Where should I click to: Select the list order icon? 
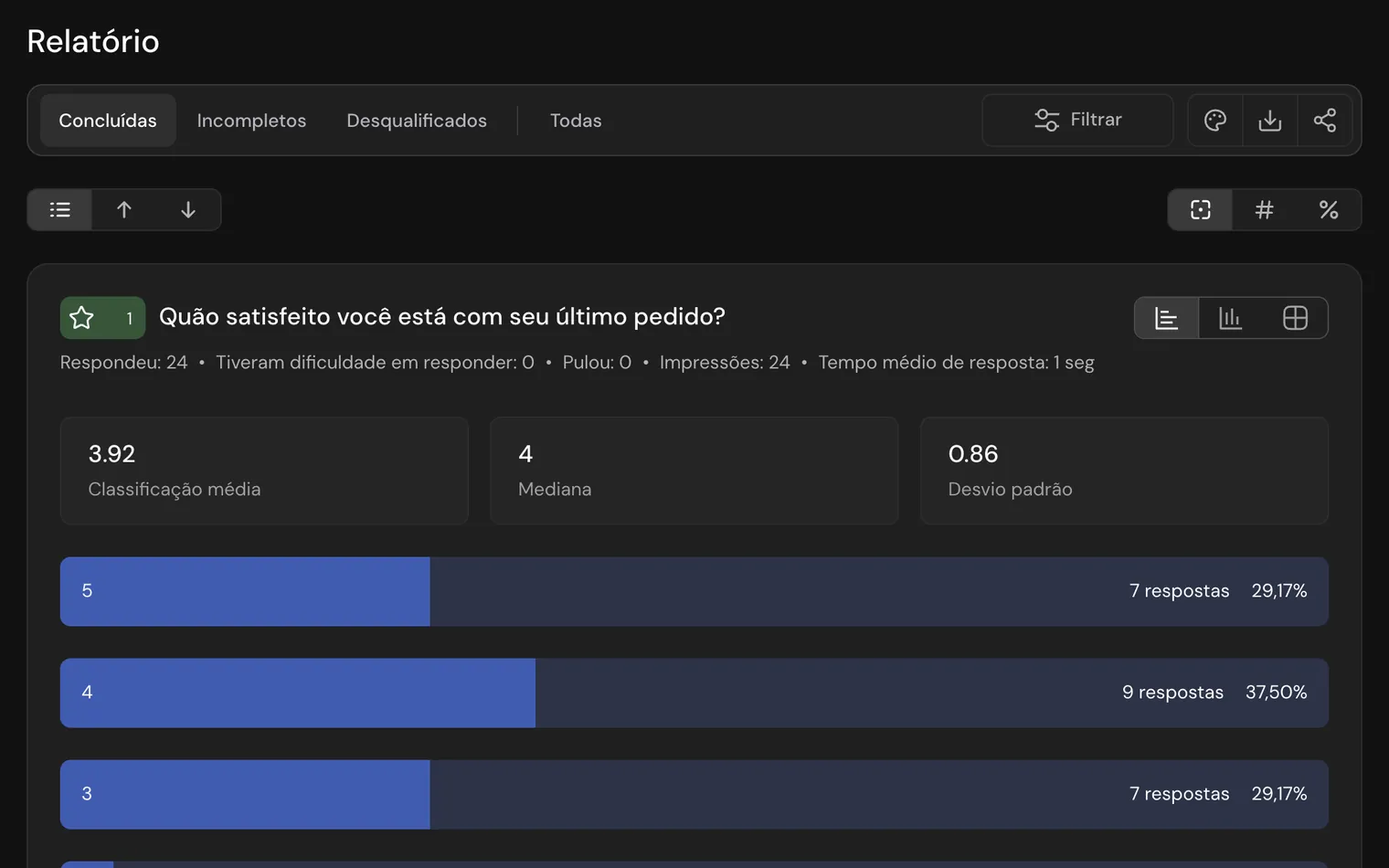tap(60, 210)
